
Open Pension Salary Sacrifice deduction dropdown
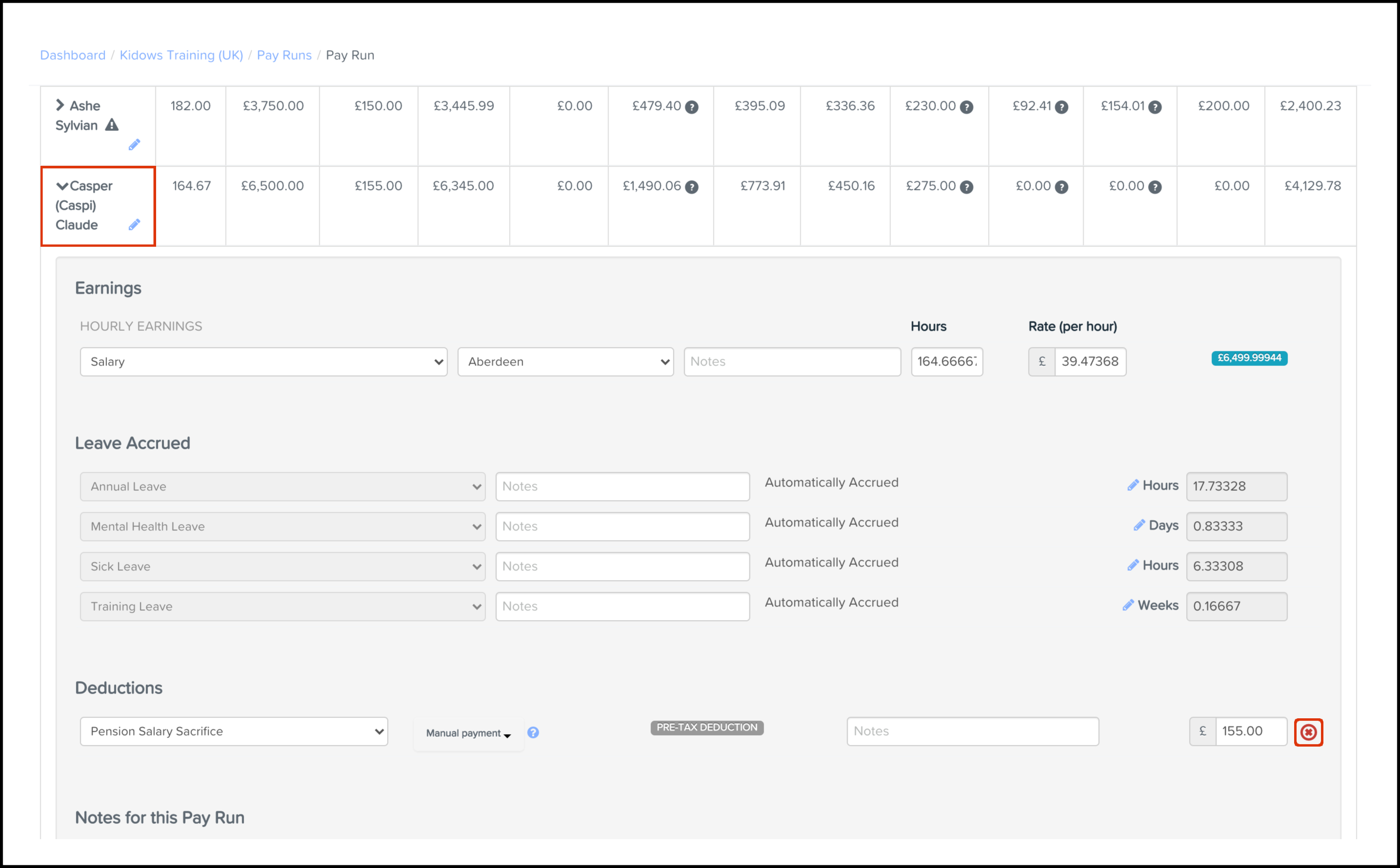tap(234, 731)
